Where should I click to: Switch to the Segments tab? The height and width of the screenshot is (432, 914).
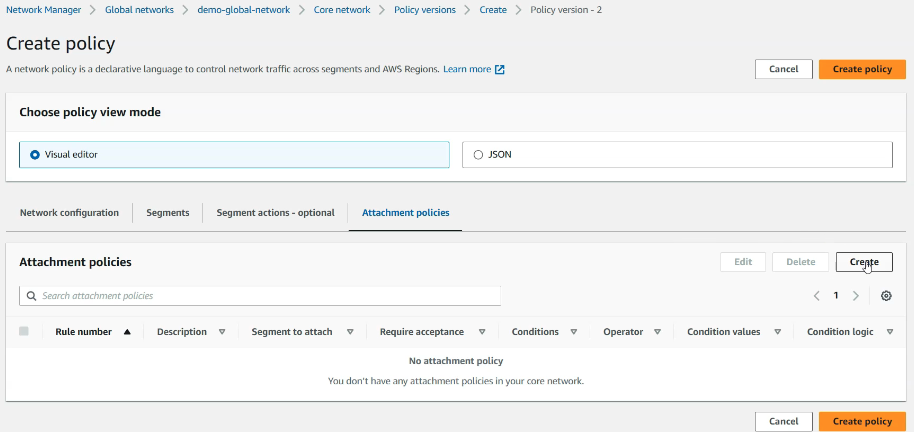click(x=168, y=213)
